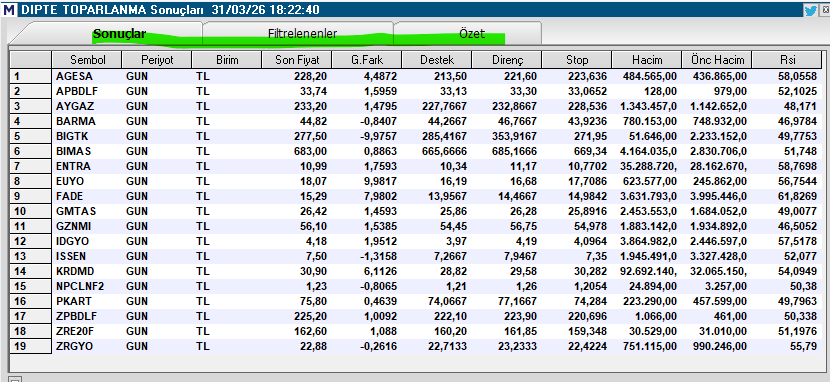Click BIMAS last price 683,00
The image size is (830, 382).
point(311,151)
